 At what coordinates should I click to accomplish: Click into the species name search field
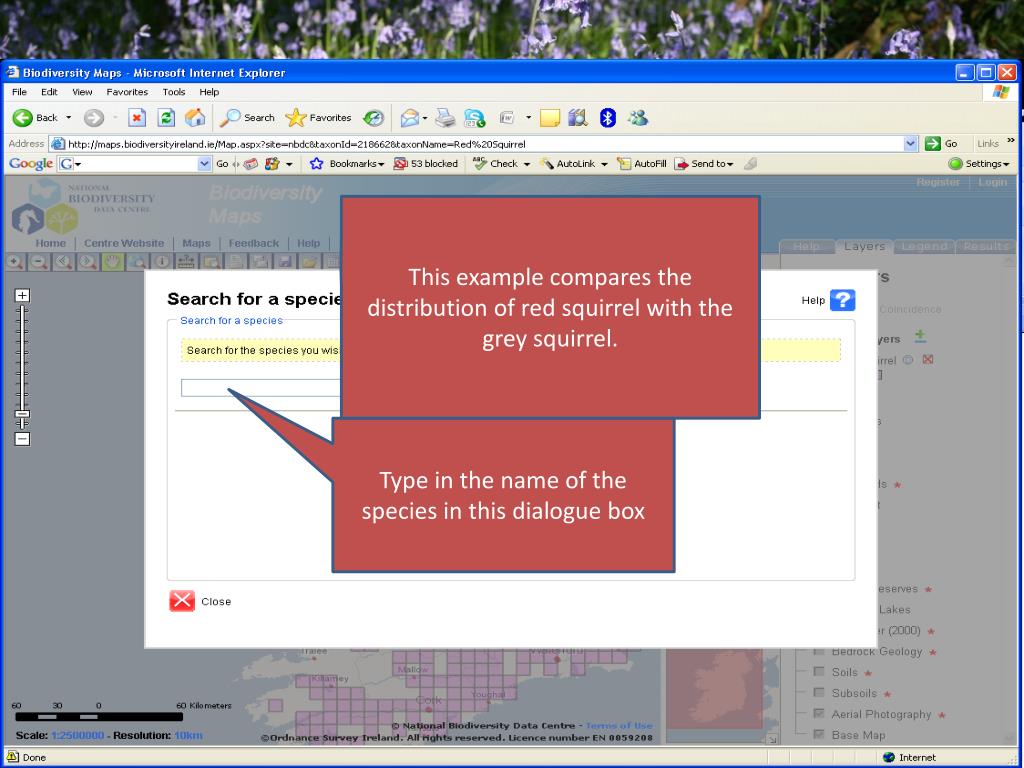261,388
